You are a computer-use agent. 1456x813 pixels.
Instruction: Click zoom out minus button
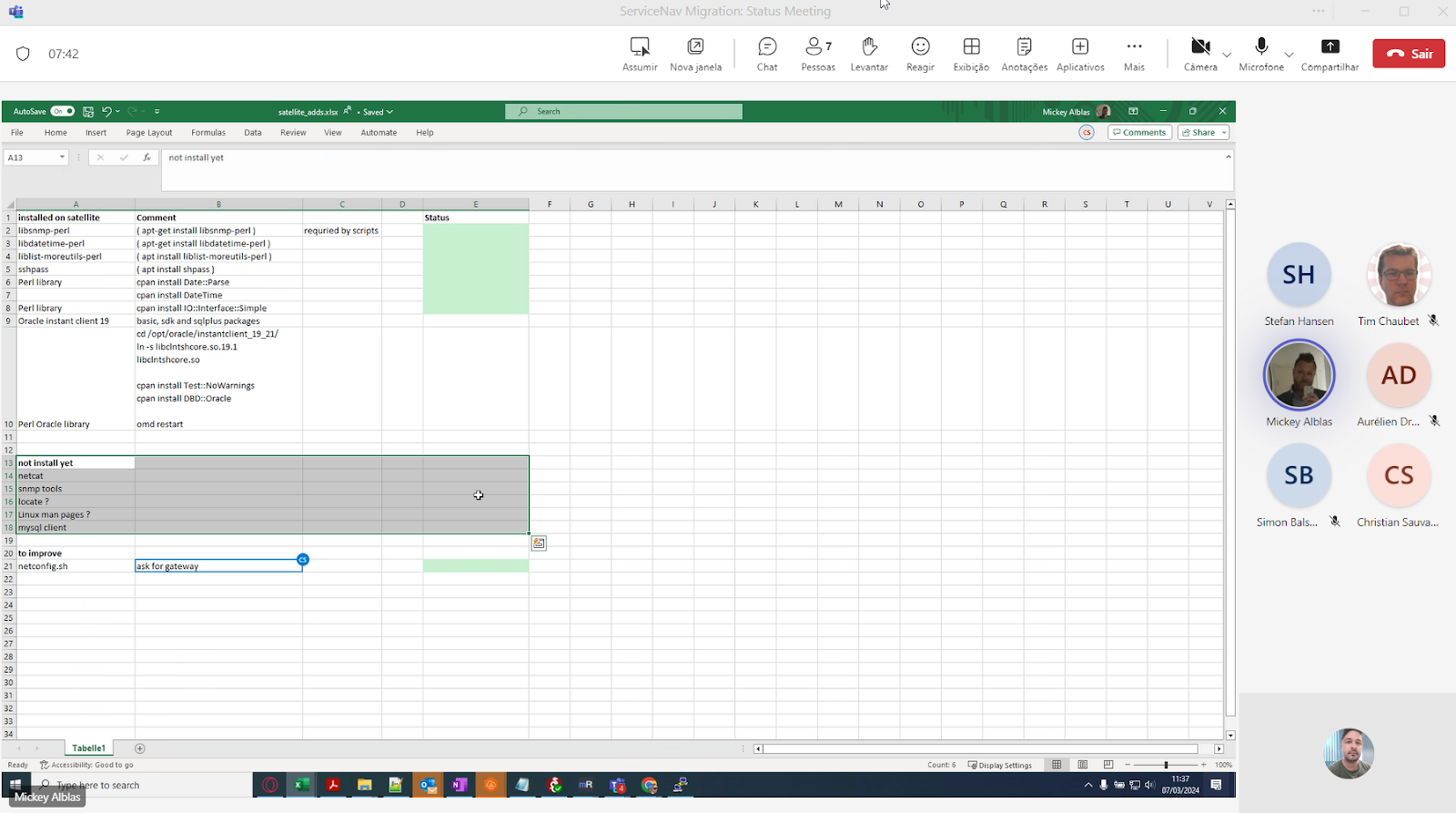(x=1128, y=765)
